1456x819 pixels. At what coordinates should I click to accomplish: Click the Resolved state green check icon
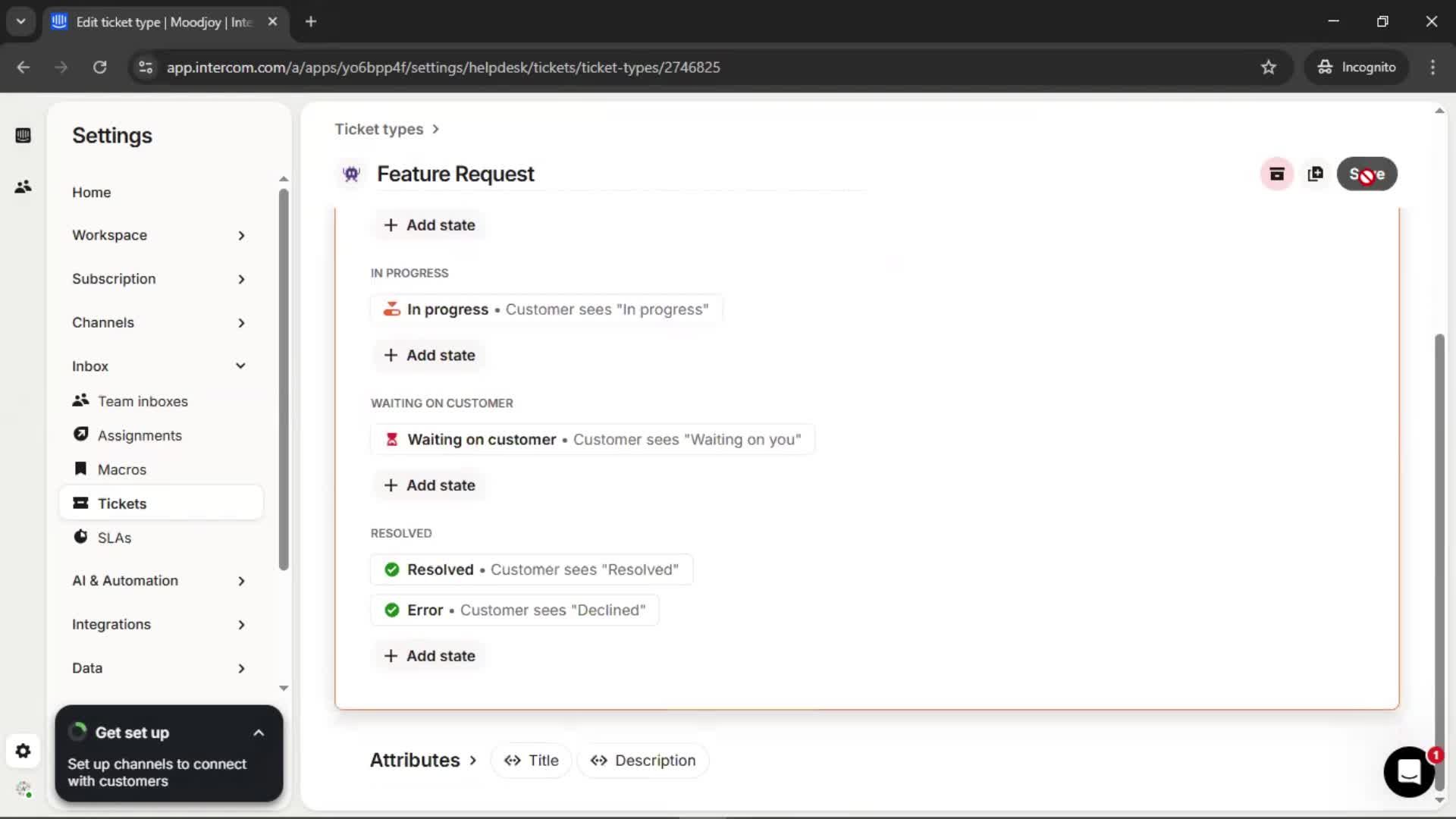click(x=391, y=570)
